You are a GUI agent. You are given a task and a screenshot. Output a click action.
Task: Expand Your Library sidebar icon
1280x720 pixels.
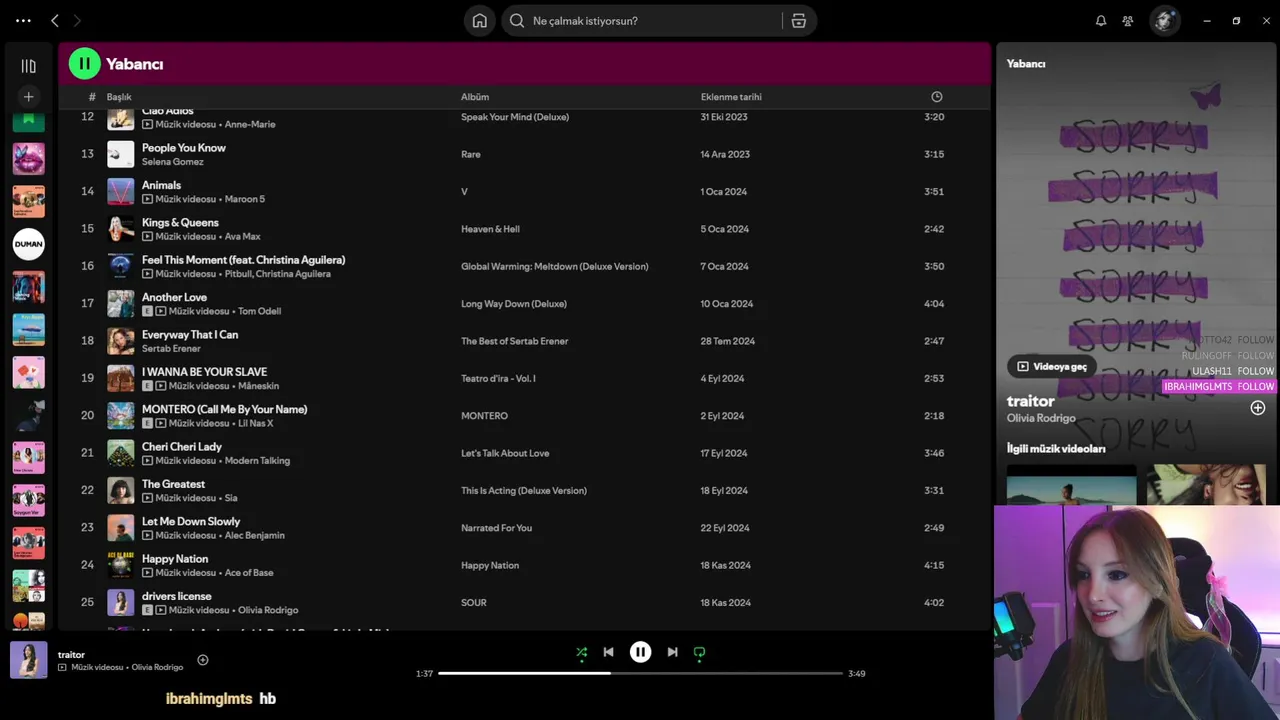29,66
